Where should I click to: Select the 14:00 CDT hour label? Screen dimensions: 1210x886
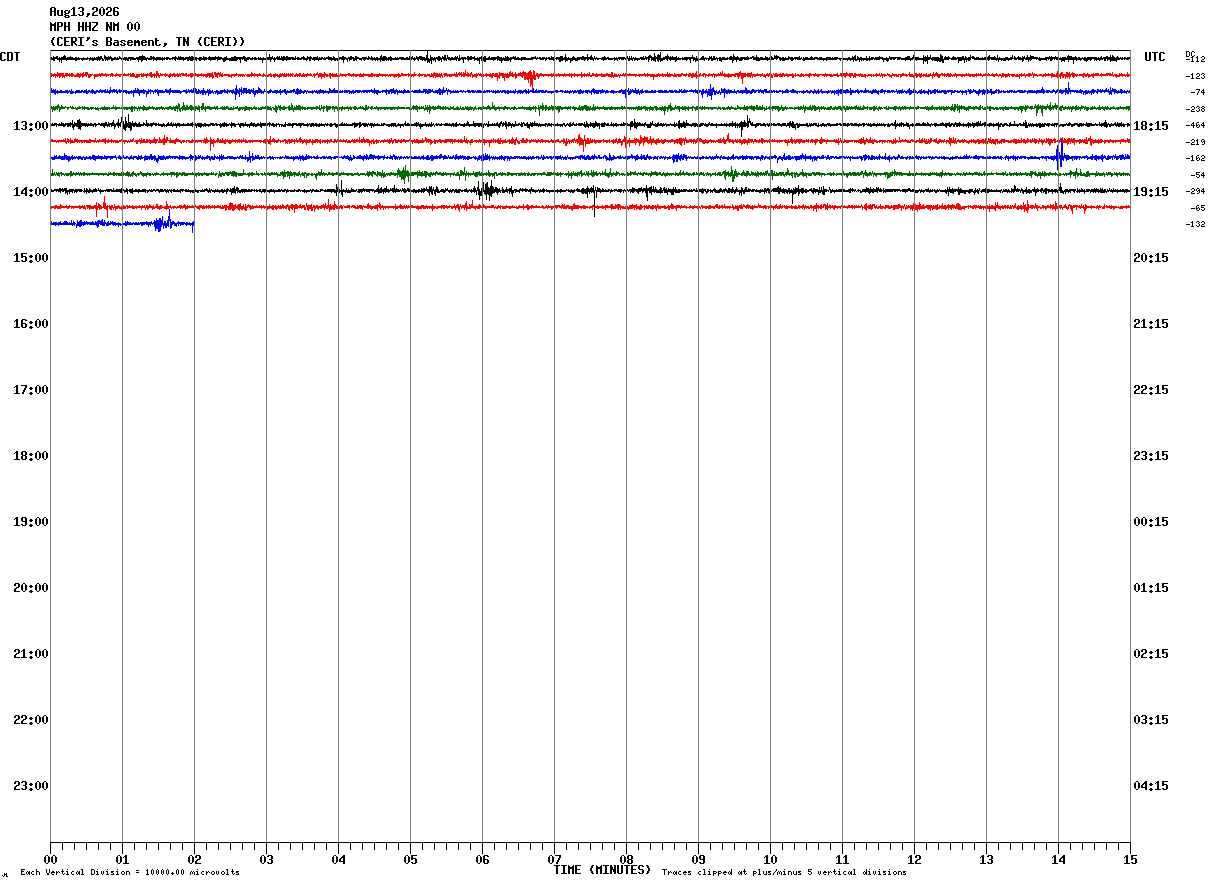click(x=31, y=192)
